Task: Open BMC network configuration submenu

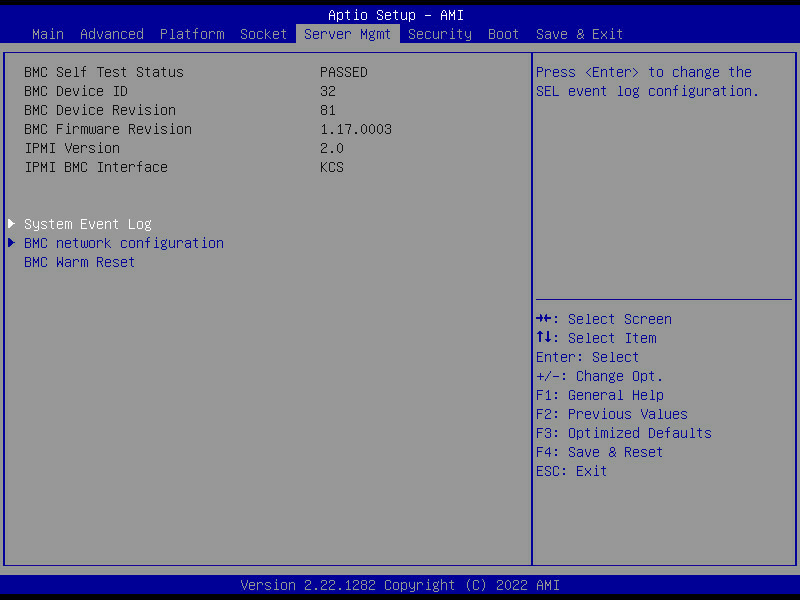Action: tap(124, 243)
